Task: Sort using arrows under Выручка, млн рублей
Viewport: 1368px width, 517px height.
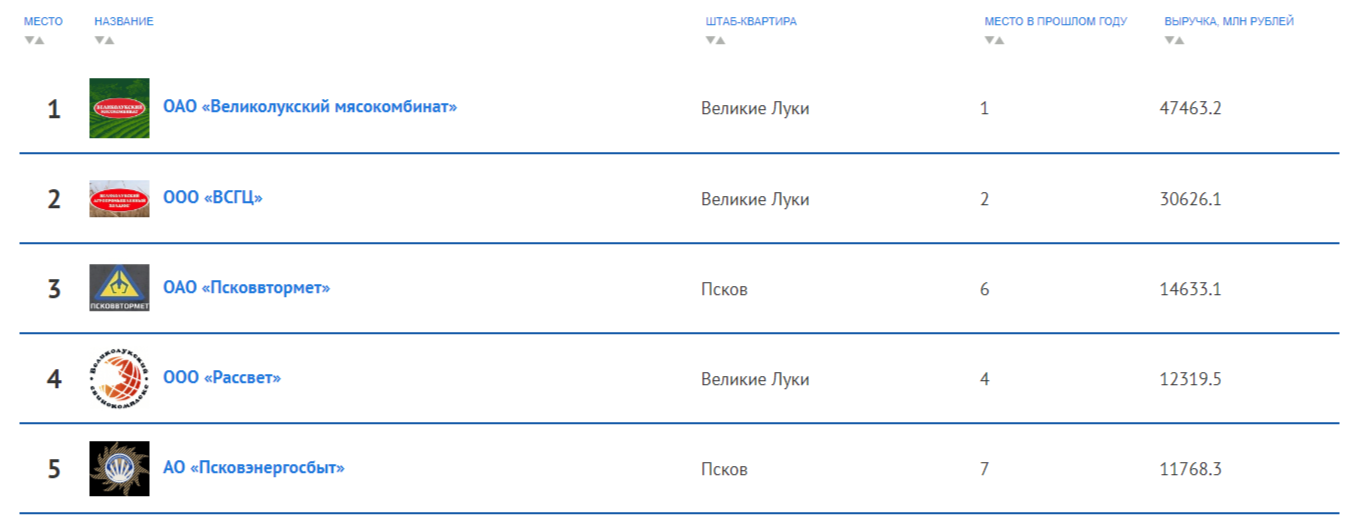Action: [1174, 40]
